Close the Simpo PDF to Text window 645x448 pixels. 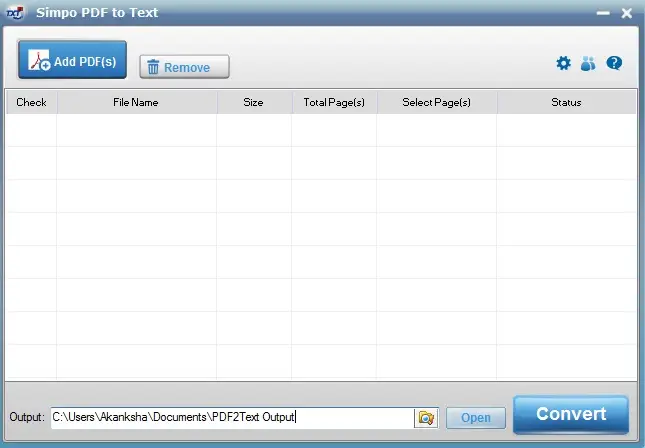626,13
